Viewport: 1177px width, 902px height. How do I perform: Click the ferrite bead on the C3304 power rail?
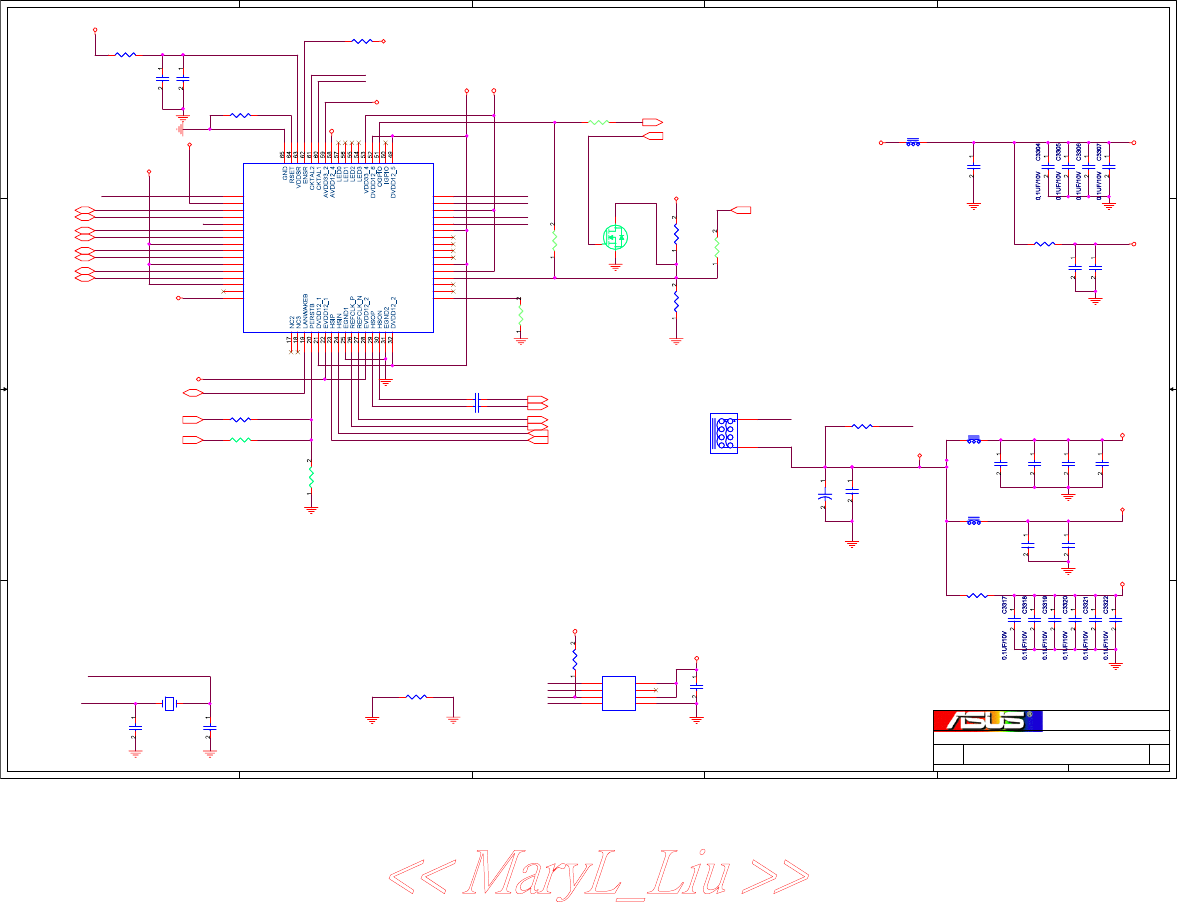[x=913, y=141]
